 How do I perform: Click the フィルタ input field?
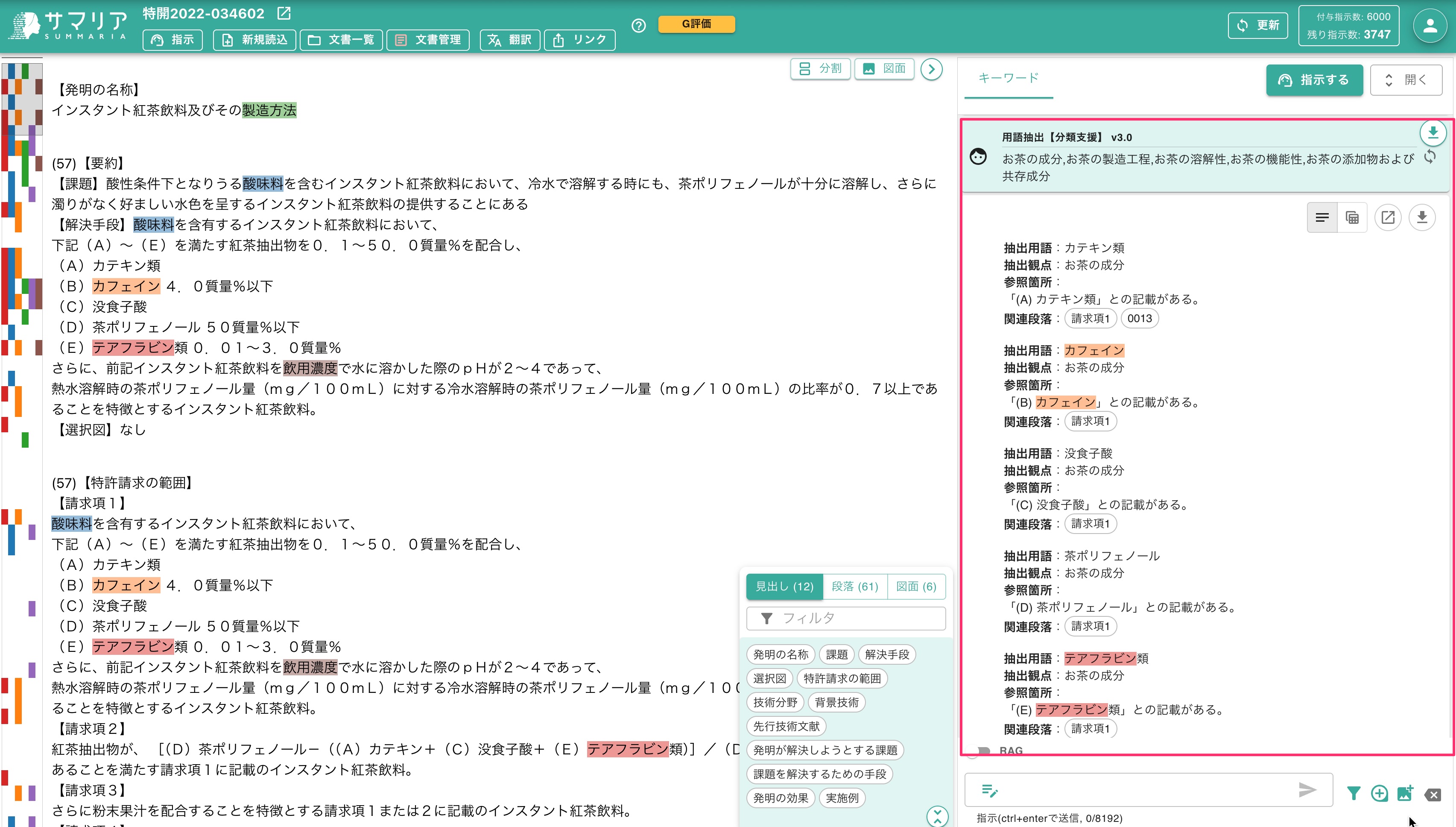[846, 618]
